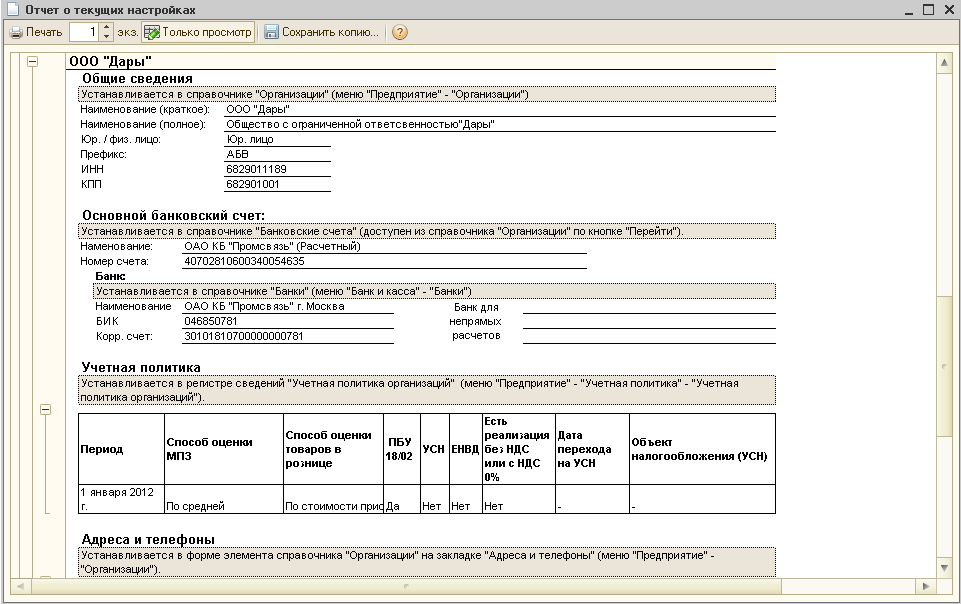961x604 pixels.
Task: Click the document icon in the title bar
Action: [12, 10]
